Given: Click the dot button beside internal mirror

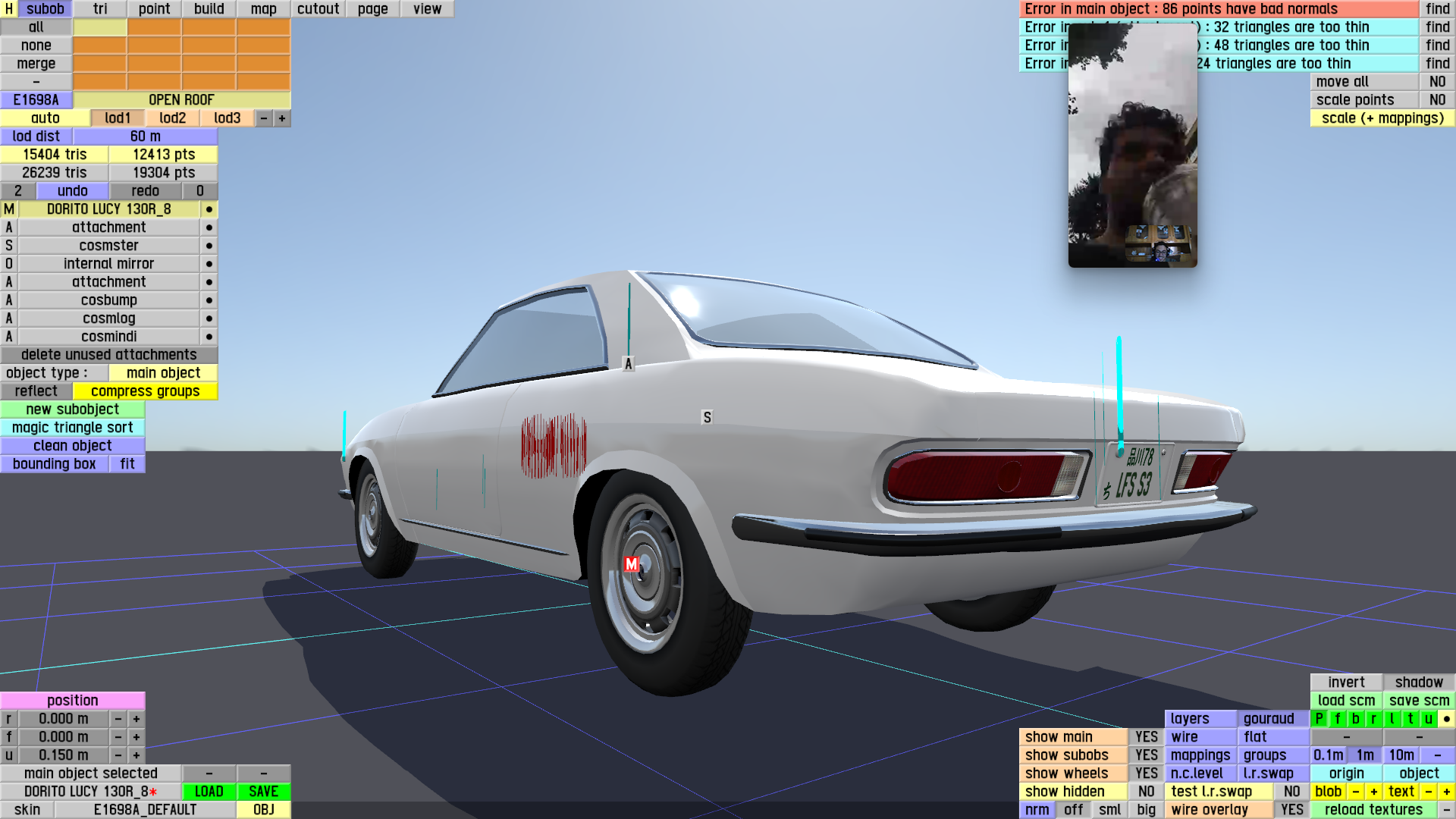Looking at the screenshot, I should (x=209, y=264).
